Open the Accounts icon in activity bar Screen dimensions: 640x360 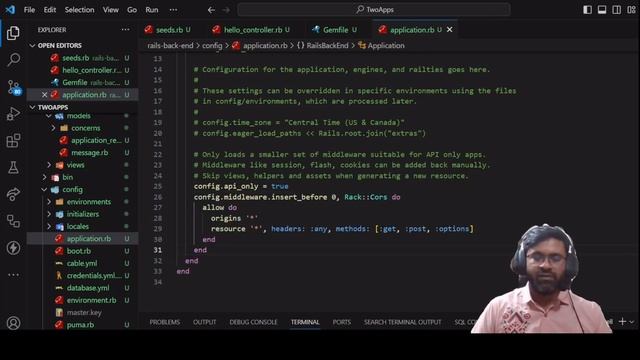click(x=13, y=323)
